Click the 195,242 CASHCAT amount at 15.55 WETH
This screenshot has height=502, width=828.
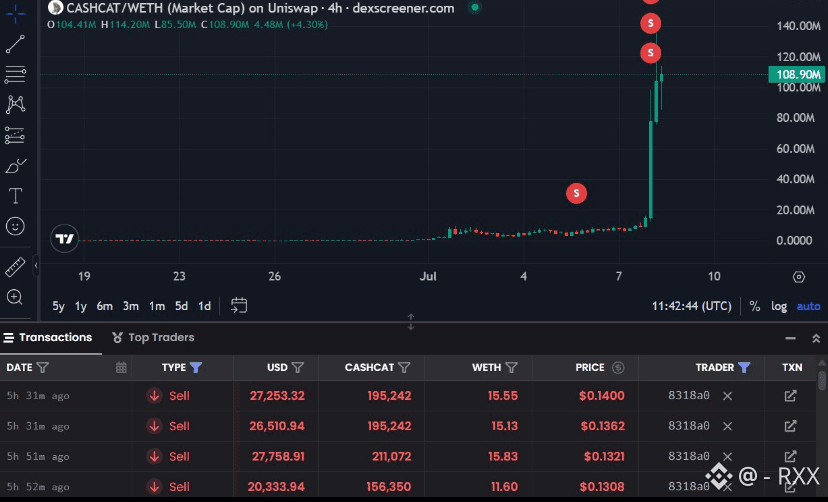tap(389, 396)
